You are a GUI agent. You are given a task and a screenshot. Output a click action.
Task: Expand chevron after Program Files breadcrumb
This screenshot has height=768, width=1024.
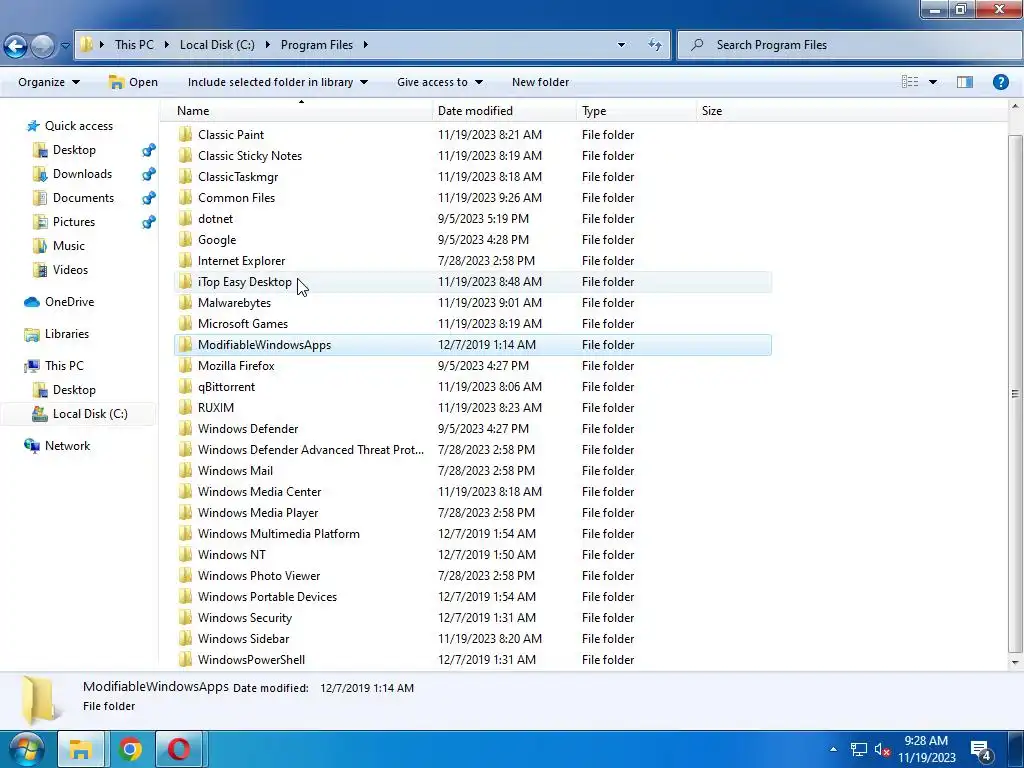pyautogui.click(x=366, y=45)
